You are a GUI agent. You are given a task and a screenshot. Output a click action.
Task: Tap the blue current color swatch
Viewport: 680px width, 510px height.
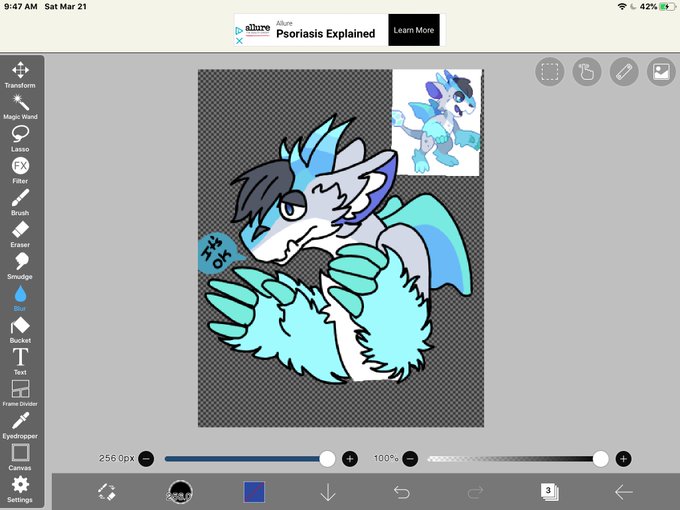click(x=254, y=492)
